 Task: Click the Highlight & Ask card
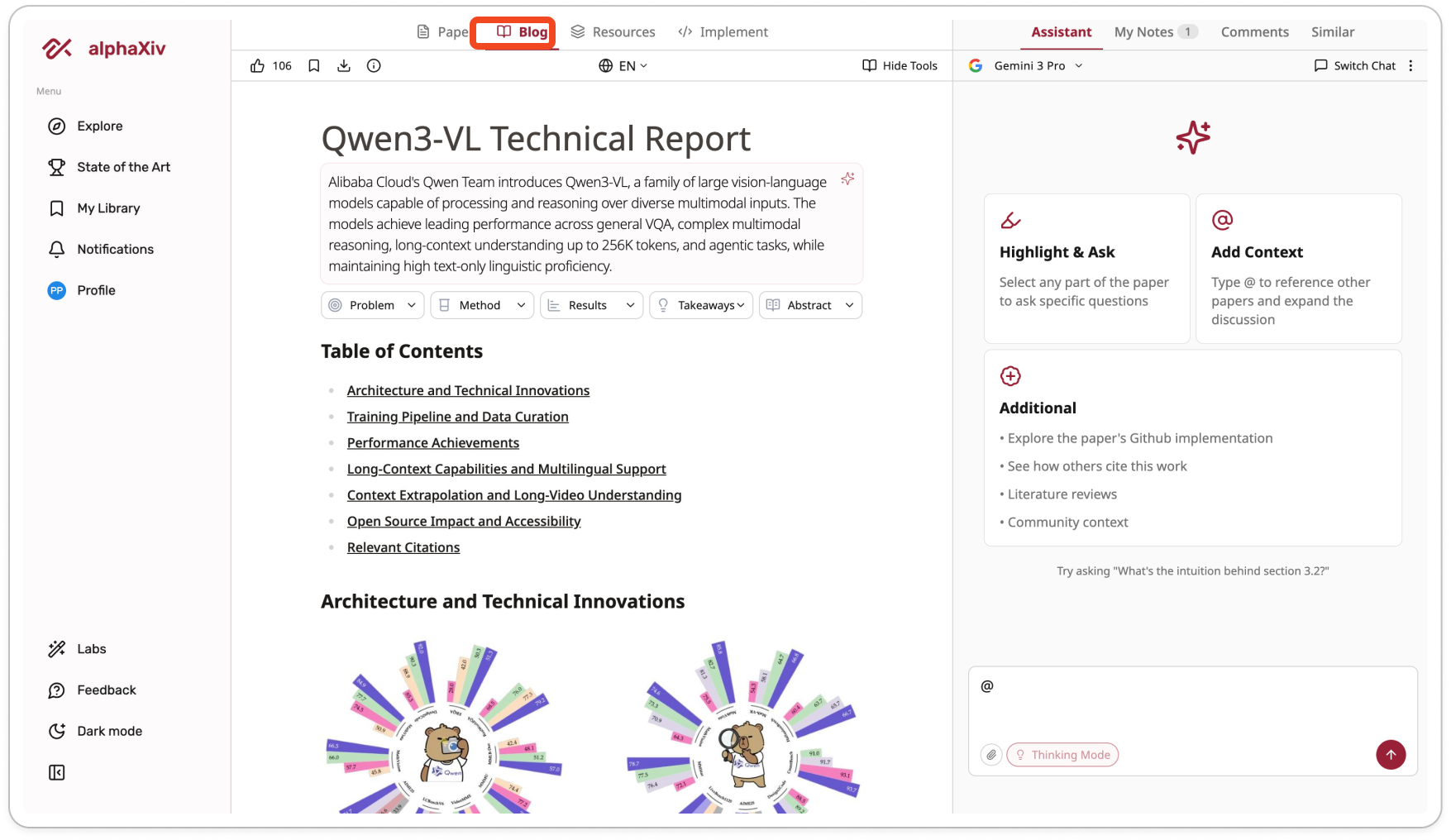(1086, 269)
